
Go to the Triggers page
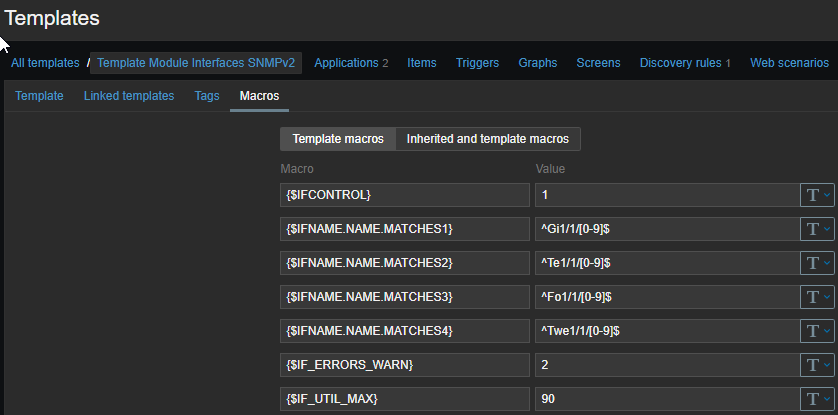(477, 63)
